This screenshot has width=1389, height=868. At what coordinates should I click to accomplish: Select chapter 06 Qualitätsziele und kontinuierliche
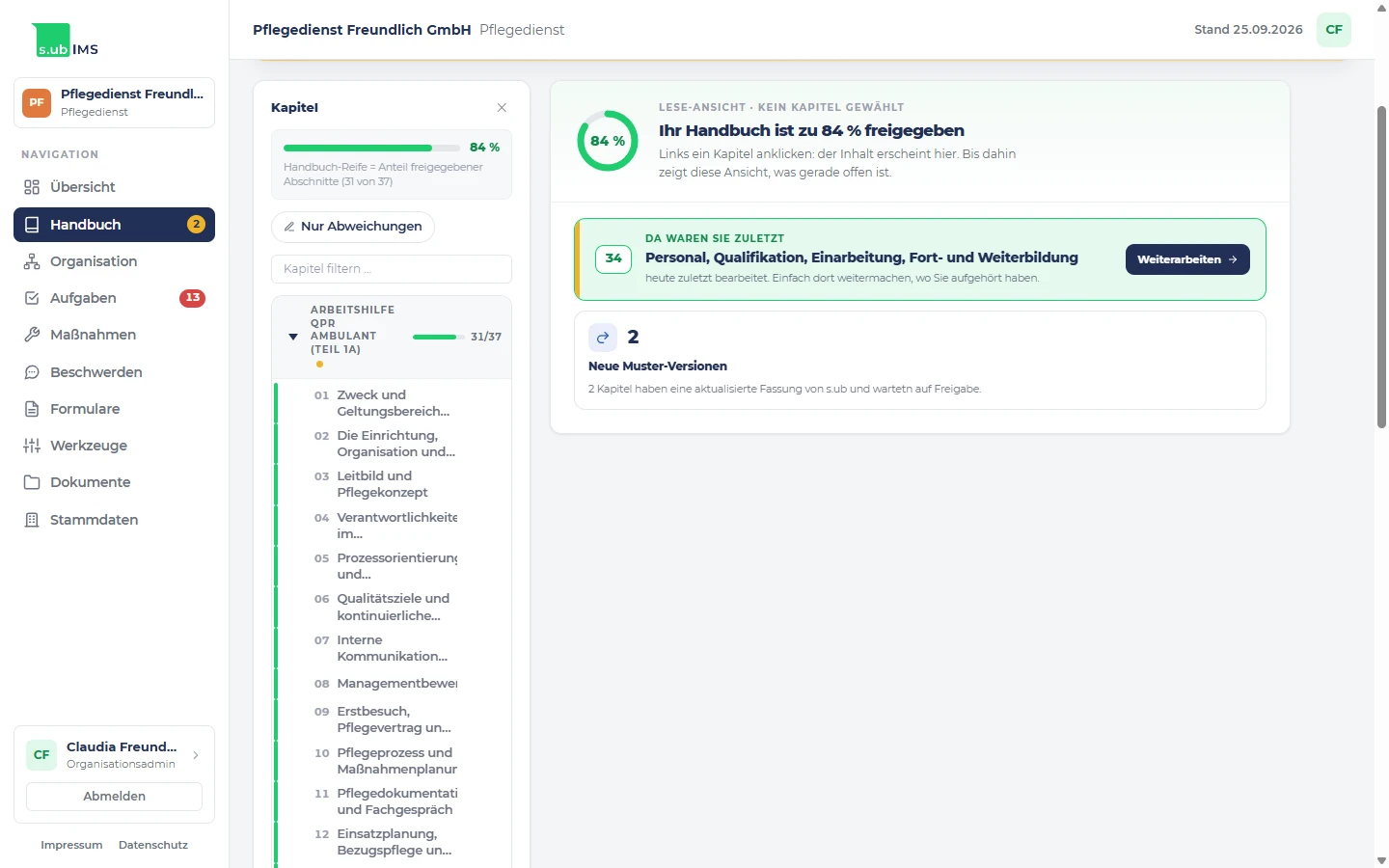[x=392, y=607]
